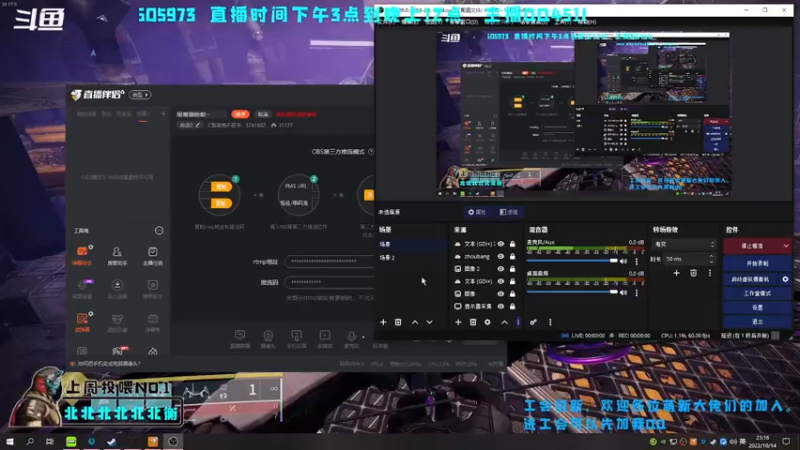
Task: Mute the Mic/Aux speaker icon
Action: [x=623, y=262]
